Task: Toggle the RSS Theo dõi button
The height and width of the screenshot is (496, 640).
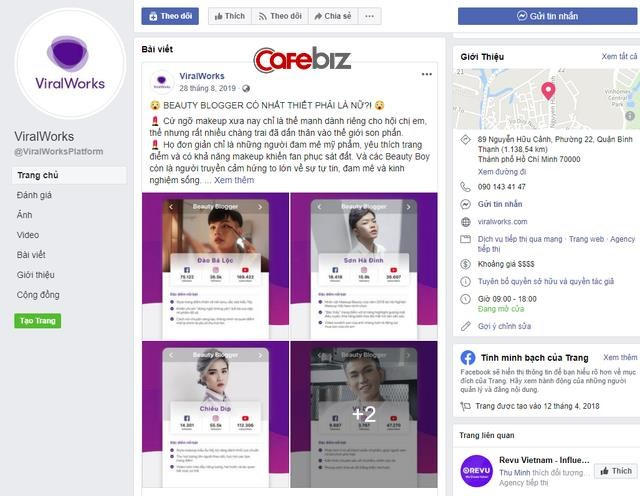Action: click(x=280, y=16)
